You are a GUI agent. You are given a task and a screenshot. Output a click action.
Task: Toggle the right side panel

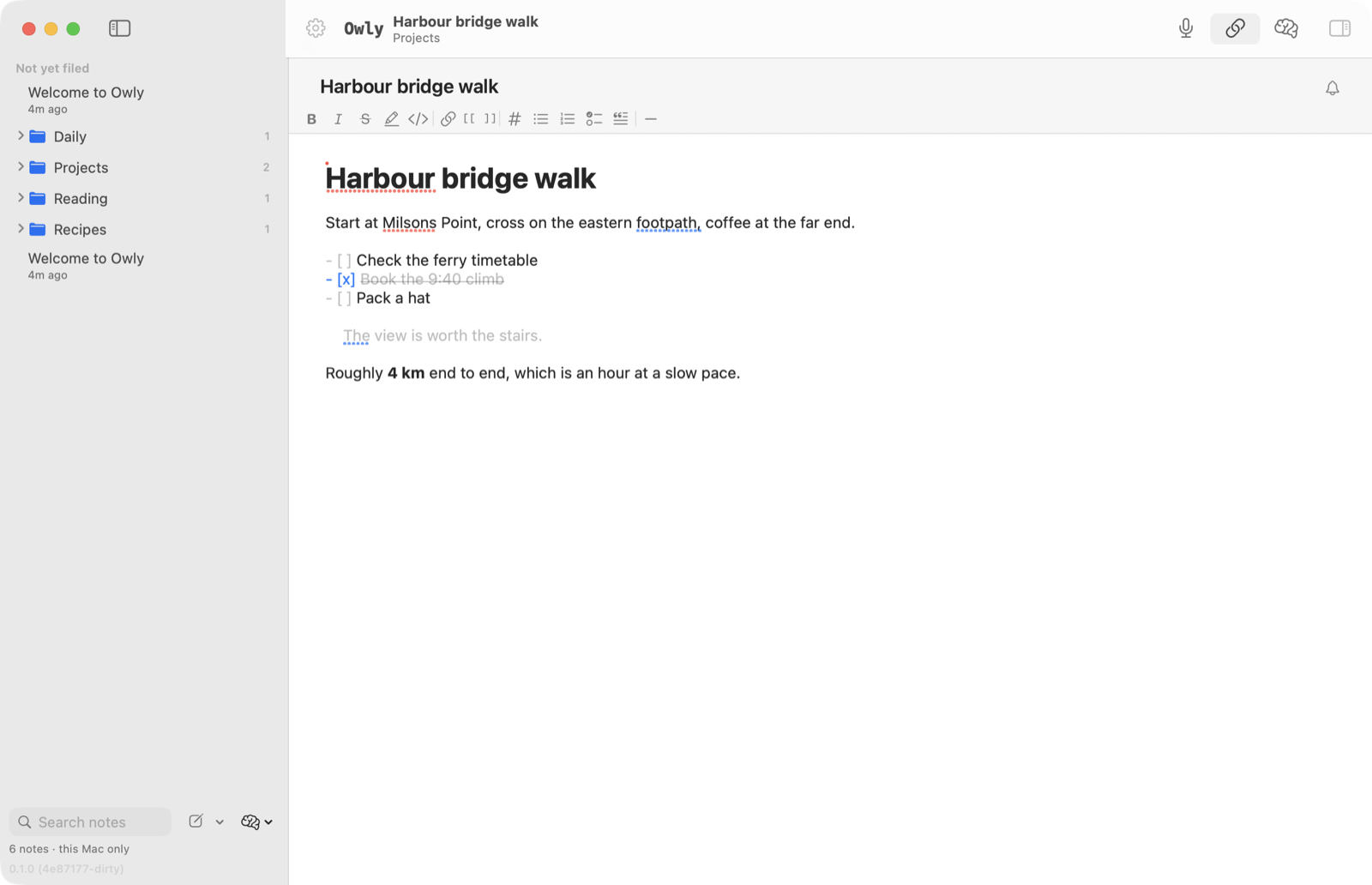click(1340, 28)
